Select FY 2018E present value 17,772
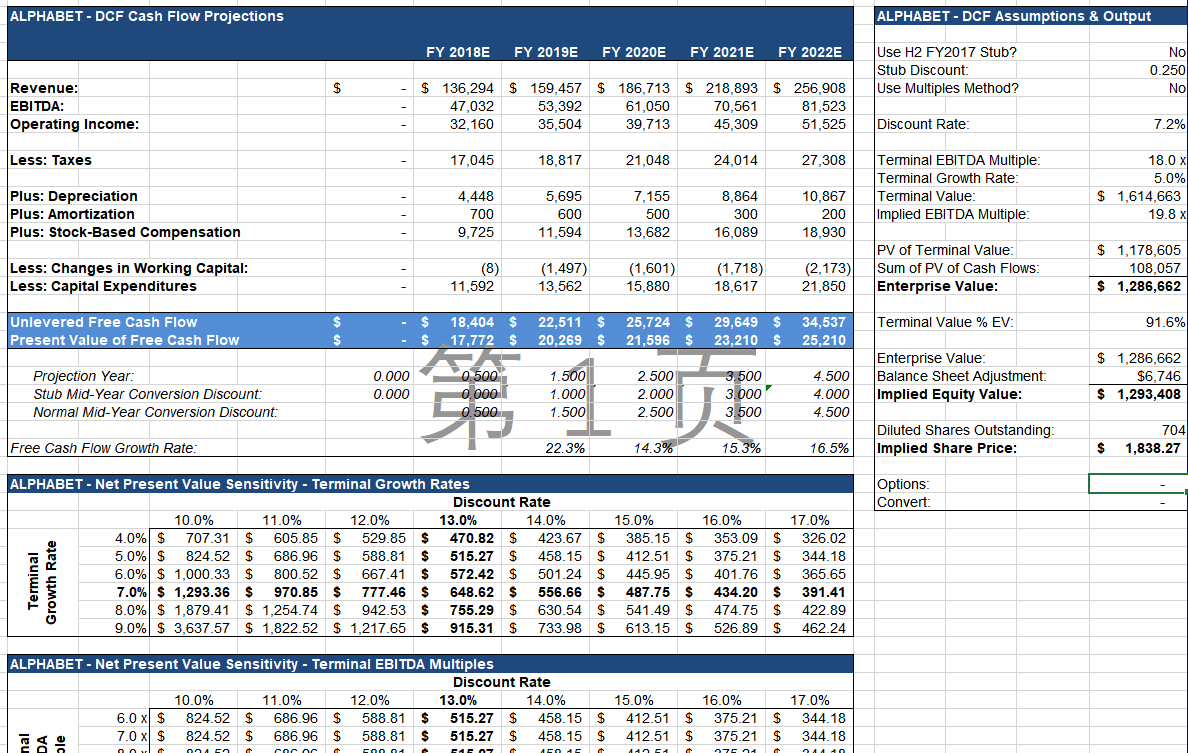This screenshot has height=753, width=1188. (x=471, y=340)
